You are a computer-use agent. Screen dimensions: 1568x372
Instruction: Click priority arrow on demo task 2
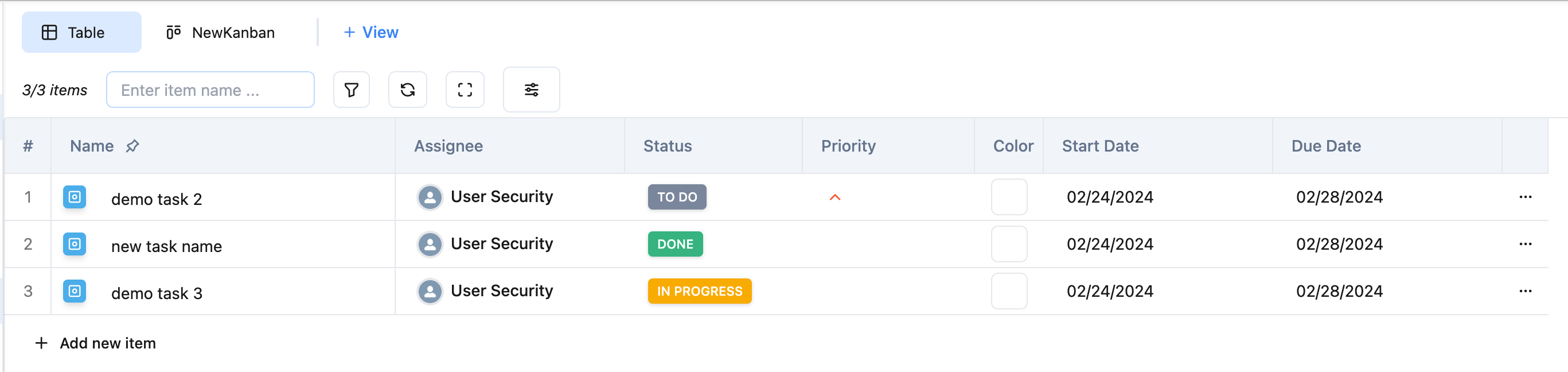pos(834,197)
